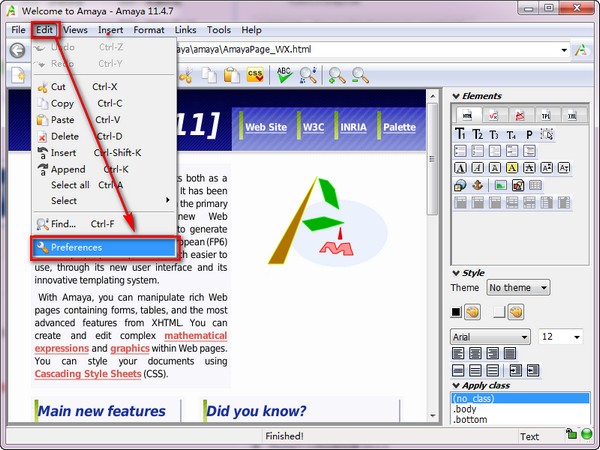Insert an image with the green picture icon

(x=501, y=186)
